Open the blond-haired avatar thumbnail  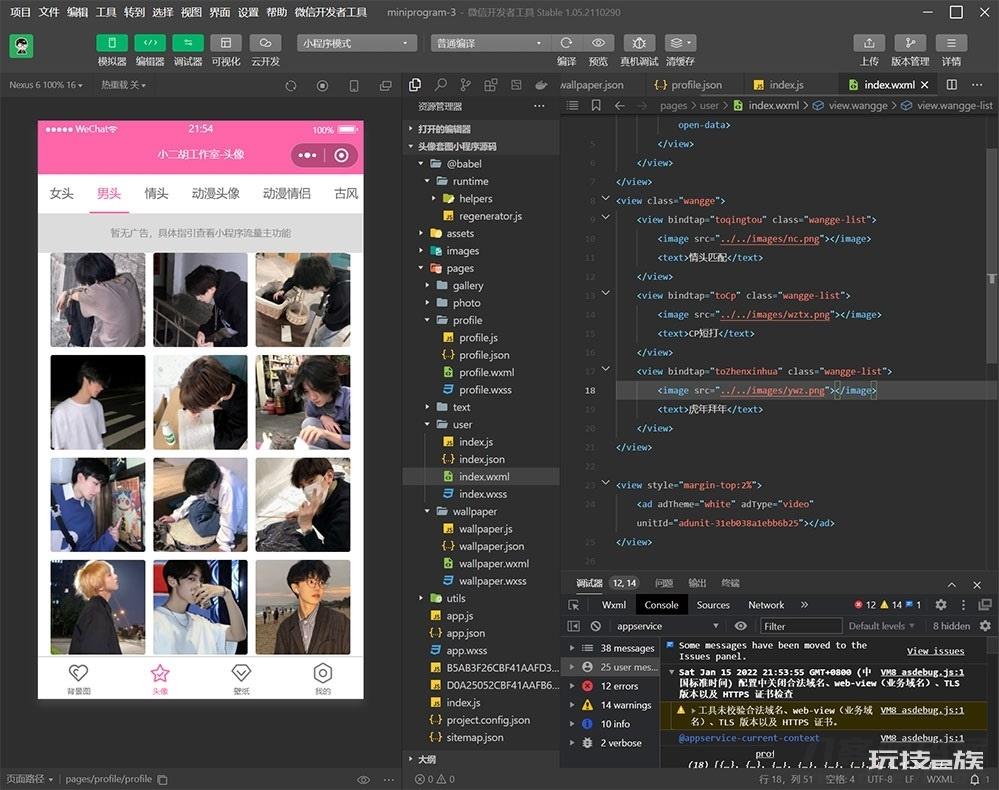click(x=97, y=607)
